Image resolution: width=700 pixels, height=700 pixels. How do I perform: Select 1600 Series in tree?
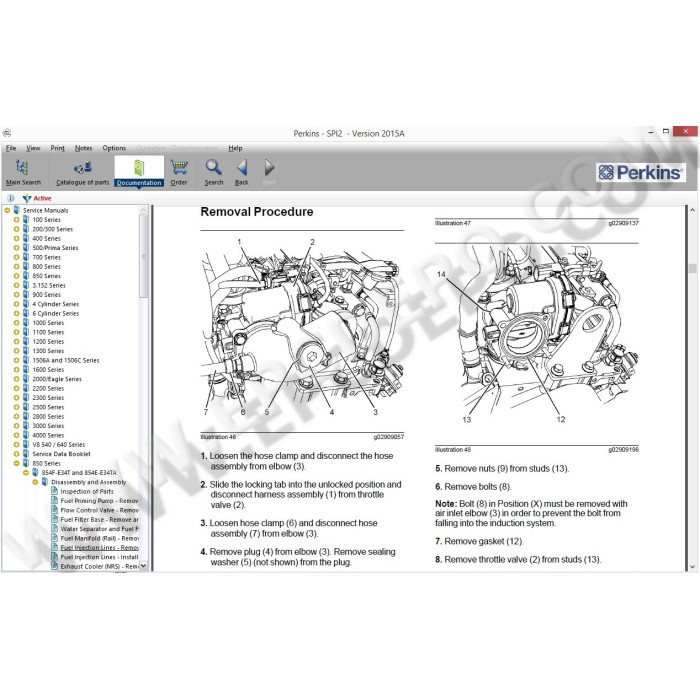pos(48,370)
